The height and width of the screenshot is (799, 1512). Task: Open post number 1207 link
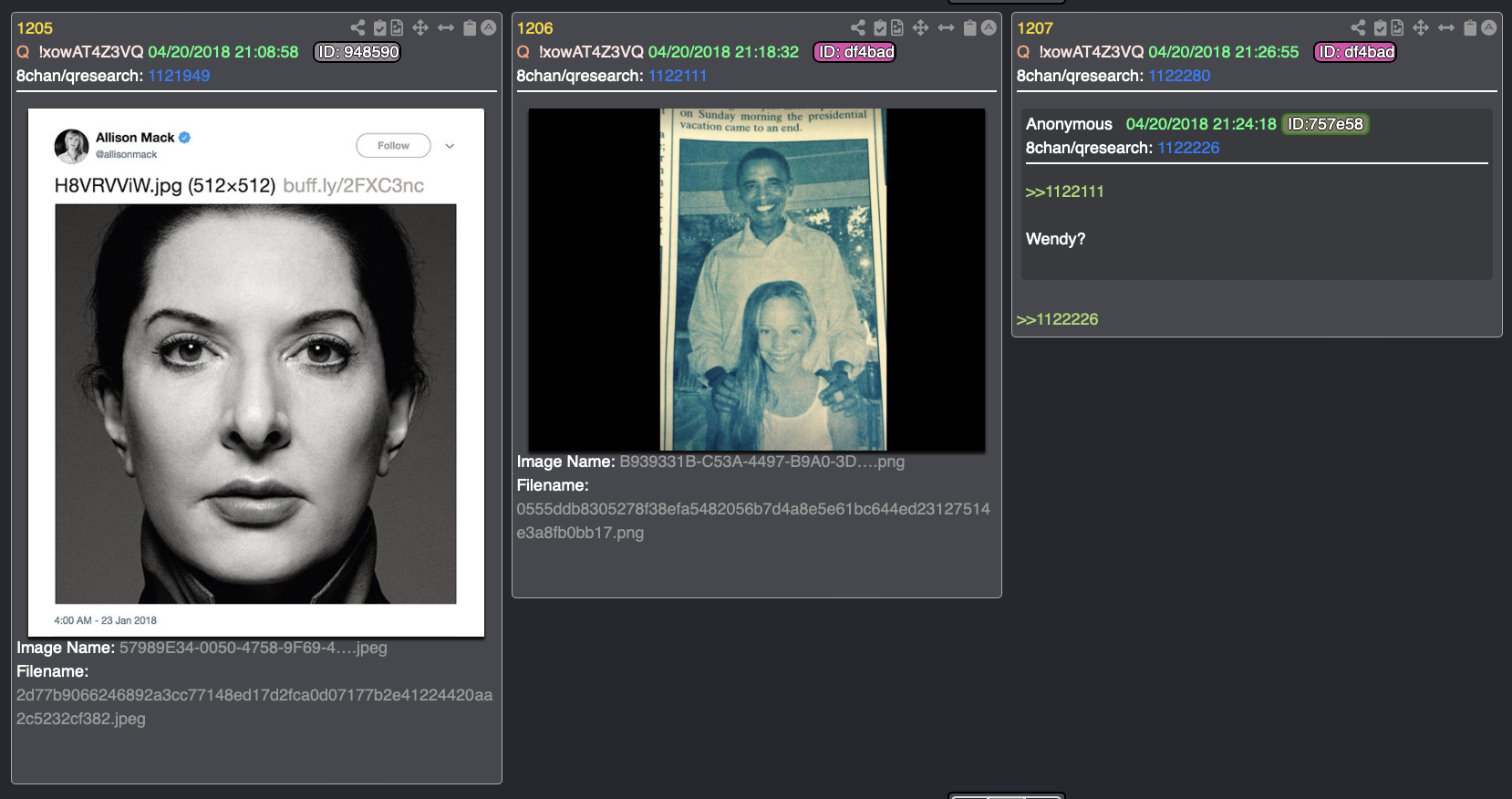pos(1035,28)
